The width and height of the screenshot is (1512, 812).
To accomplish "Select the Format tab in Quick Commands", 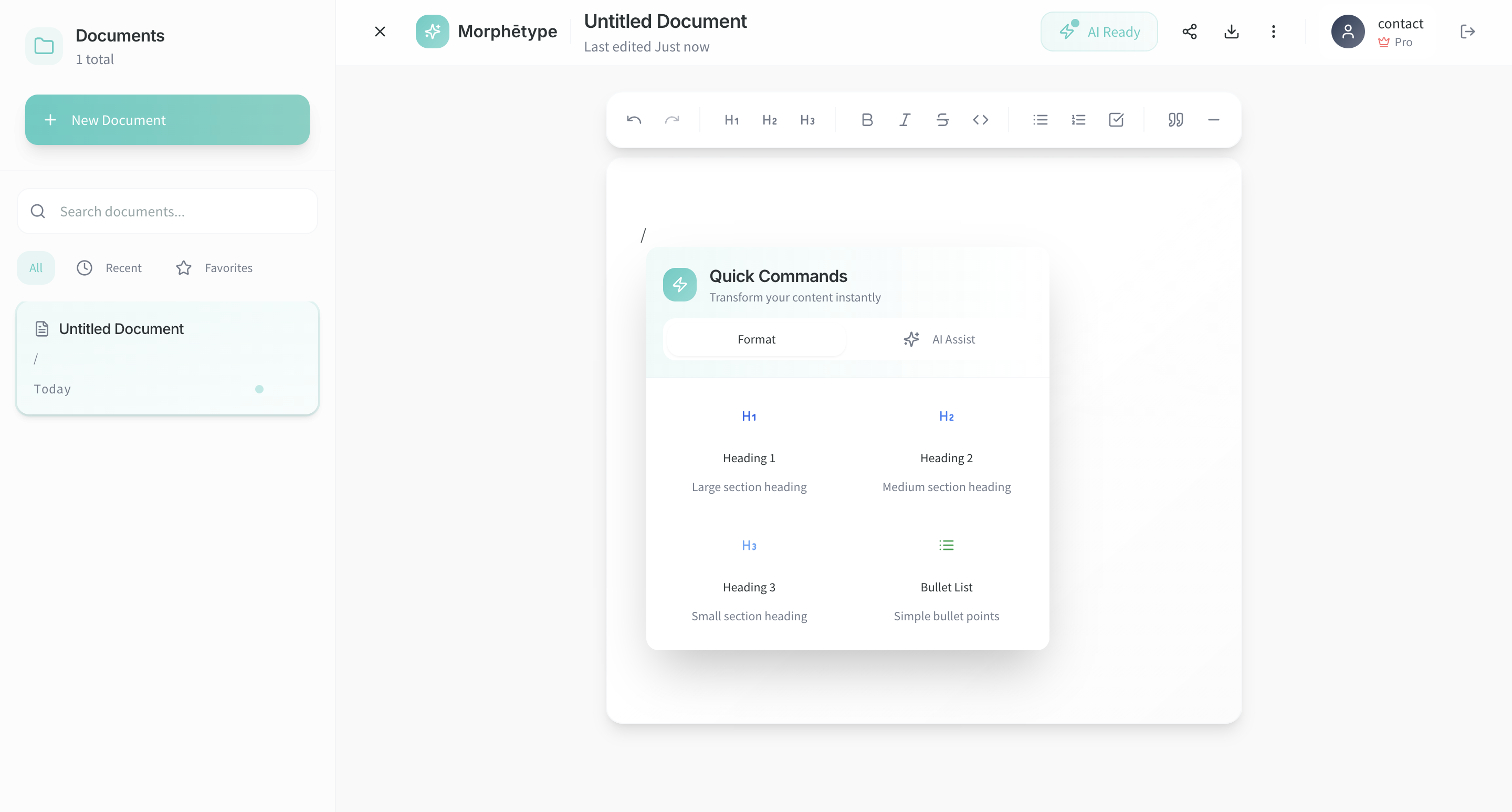I will 756,339.
